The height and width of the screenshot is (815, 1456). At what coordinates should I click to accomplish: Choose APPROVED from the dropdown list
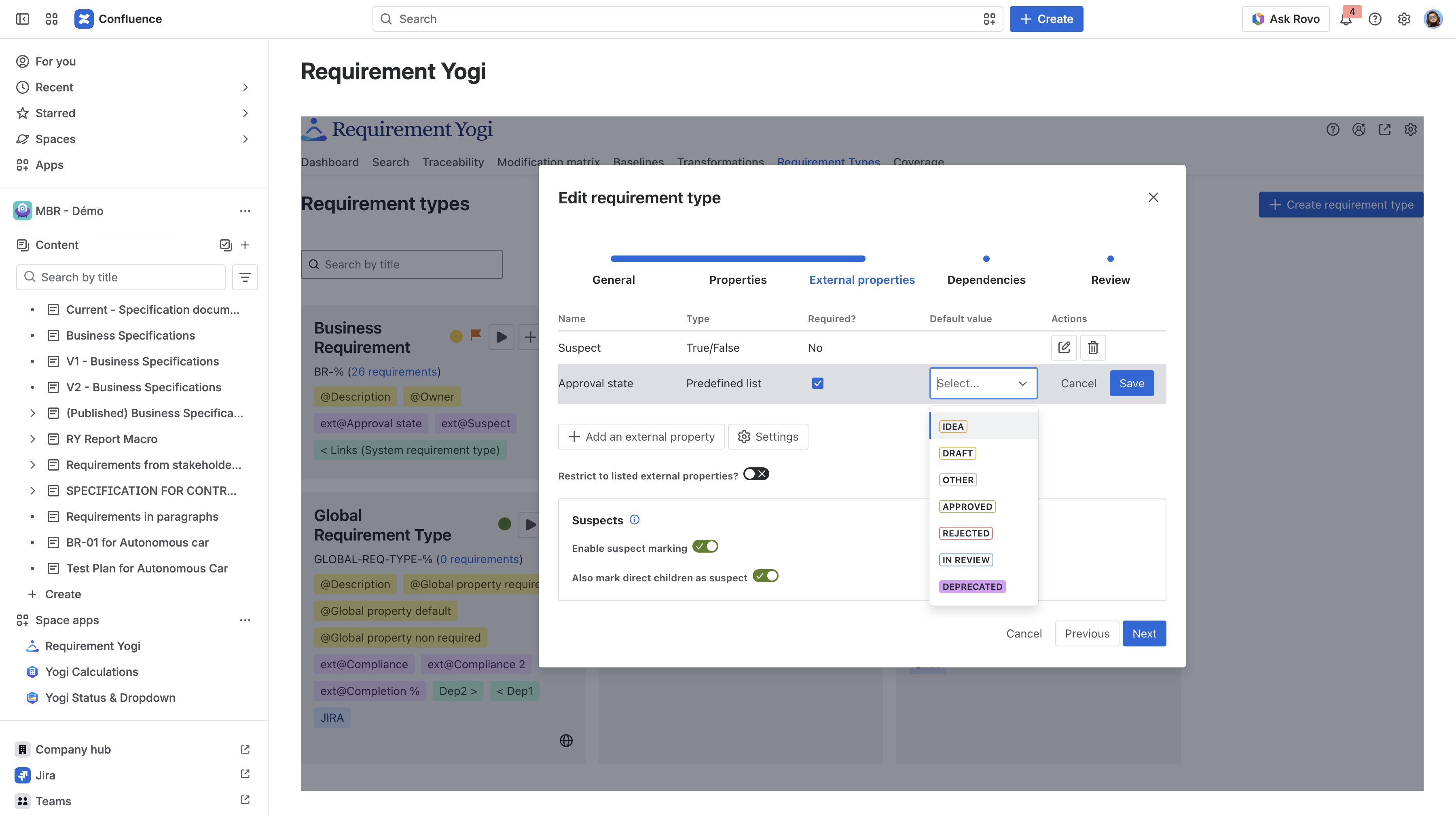tap(967, 507)
